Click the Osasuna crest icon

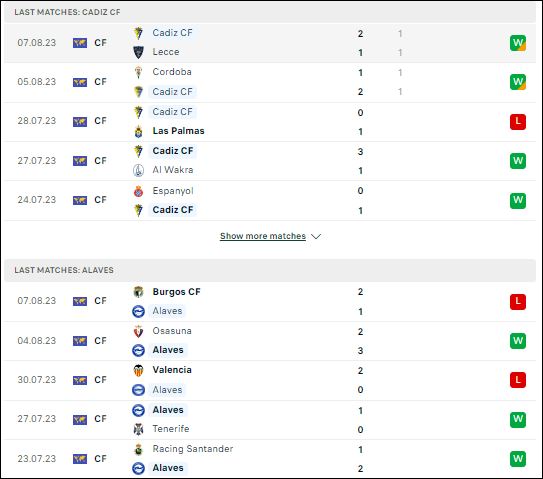(x=138, y=331)
